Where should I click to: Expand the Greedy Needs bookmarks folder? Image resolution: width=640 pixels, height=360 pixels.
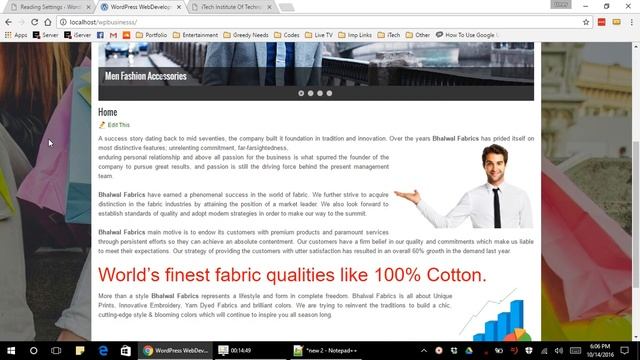246,35
